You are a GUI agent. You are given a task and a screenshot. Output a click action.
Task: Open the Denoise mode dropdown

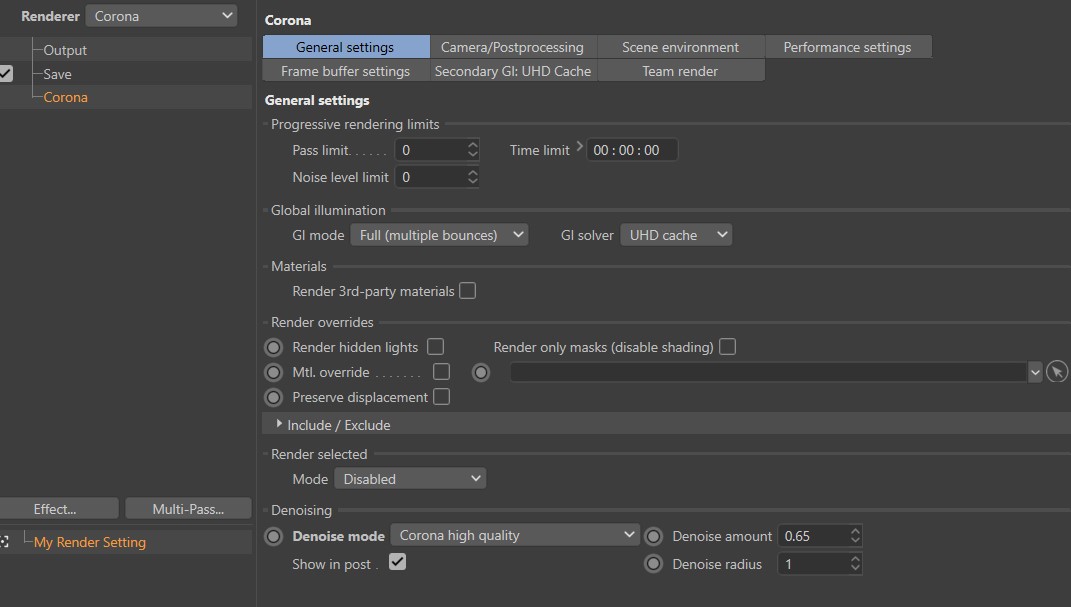pyautogui.click(x=515, y=535)
